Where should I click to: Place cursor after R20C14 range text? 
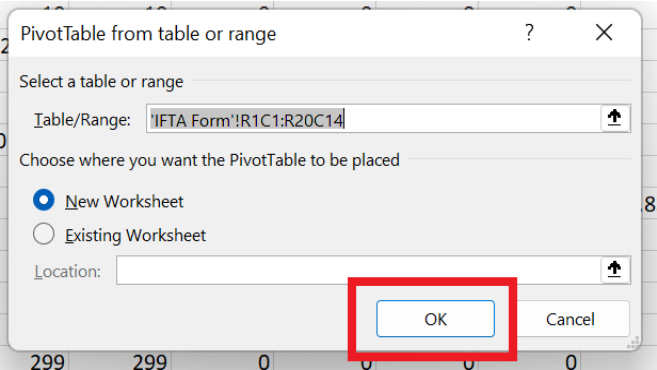click(344, 120)
